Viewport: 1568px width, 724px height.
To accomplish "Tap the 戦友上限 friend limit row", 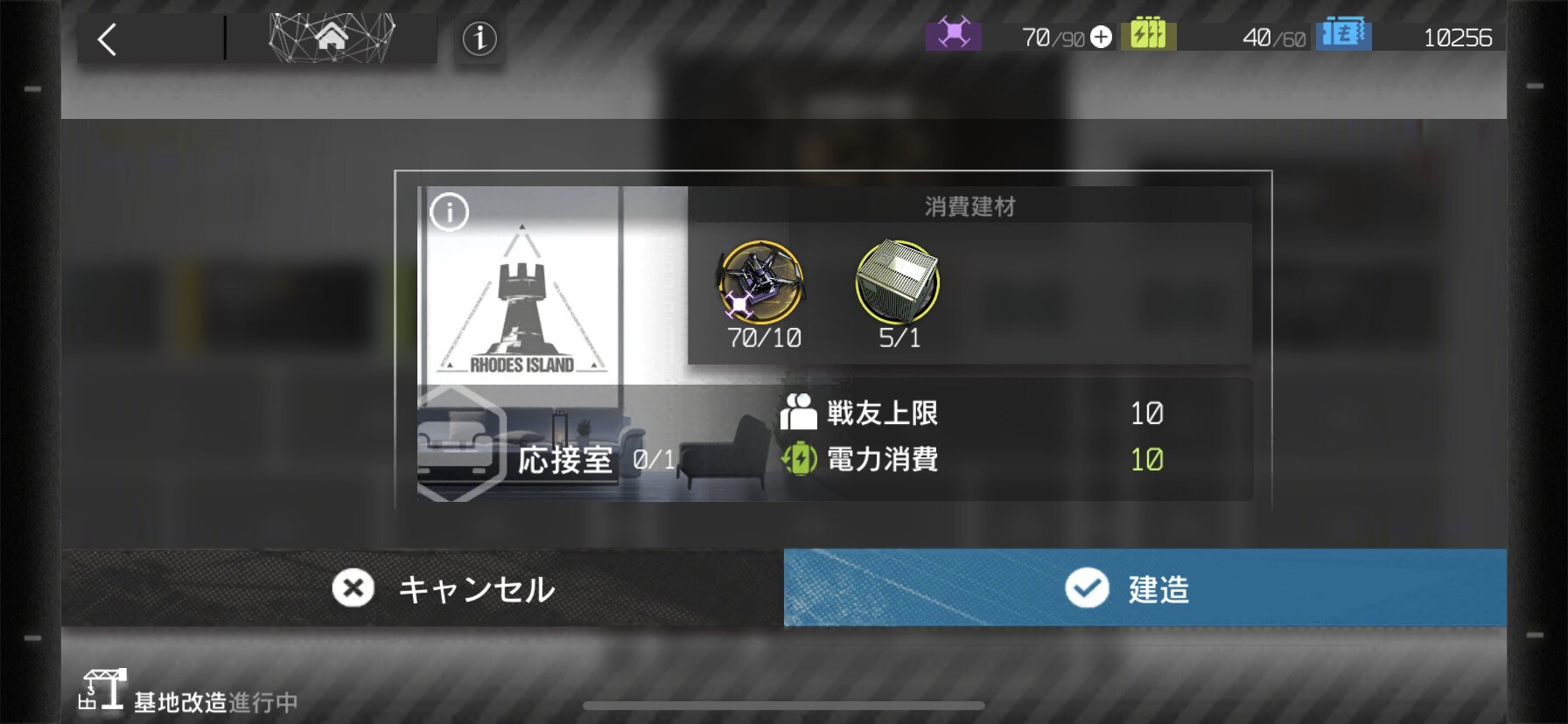I will (x=971, y=413).
